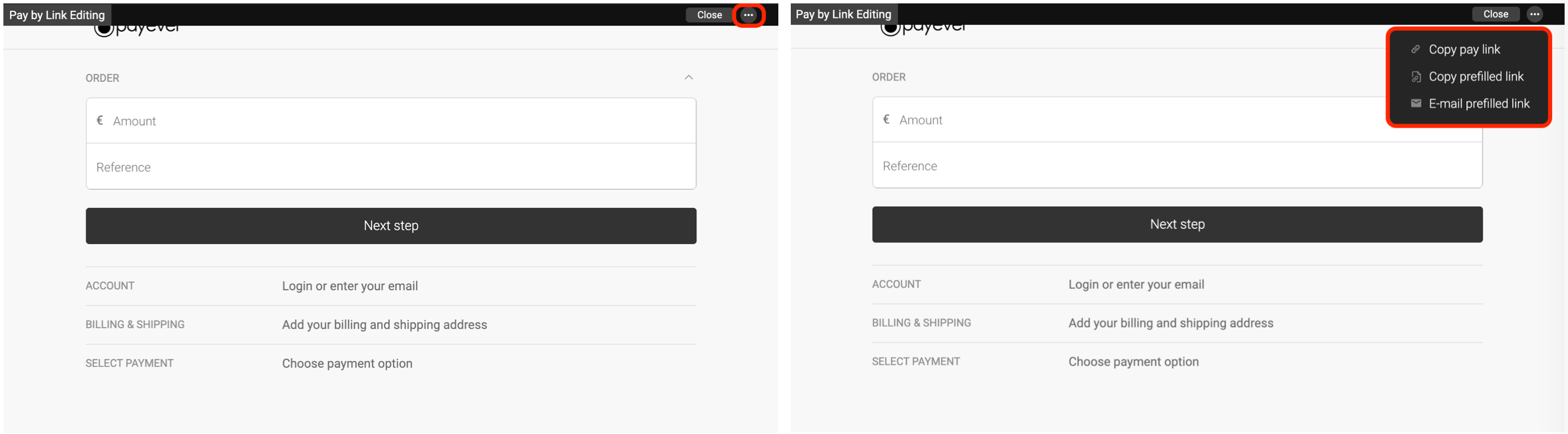The width and height of the screenshot is (1568, 434).
Task: Open ACCOUNT step in right panel
Action: pyautogui.click(x=1177, y=284)
